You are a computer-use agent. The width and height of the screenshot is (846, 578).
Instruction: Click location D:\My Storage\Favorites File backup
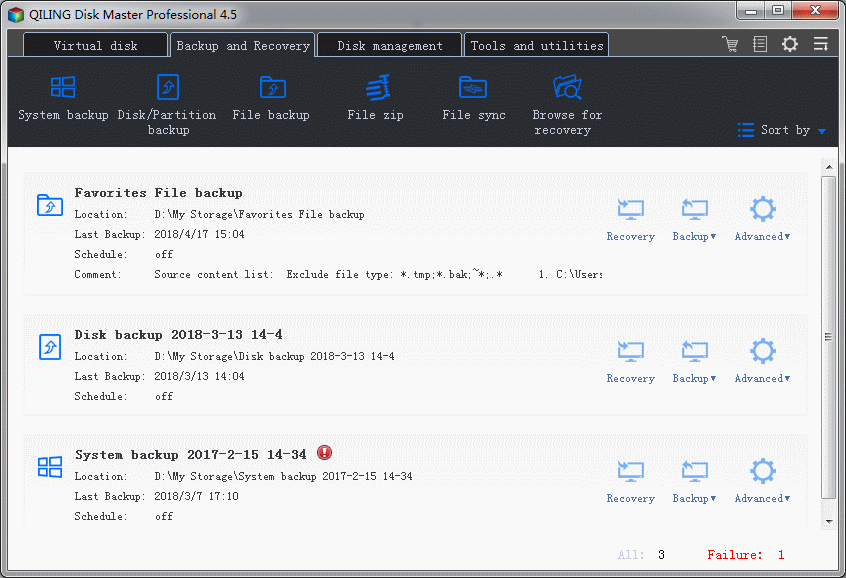coord(260,214)
